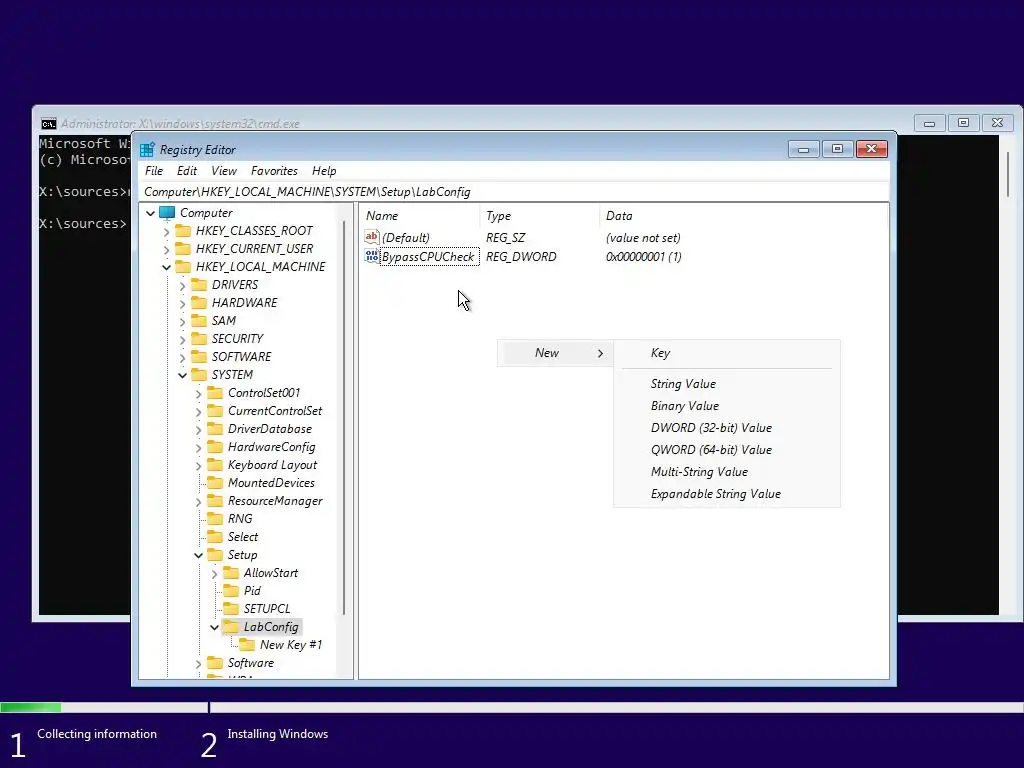The image size is (1024, 768).
Task: Click the ControlSet001 folder icon
Action: (216, 392)
